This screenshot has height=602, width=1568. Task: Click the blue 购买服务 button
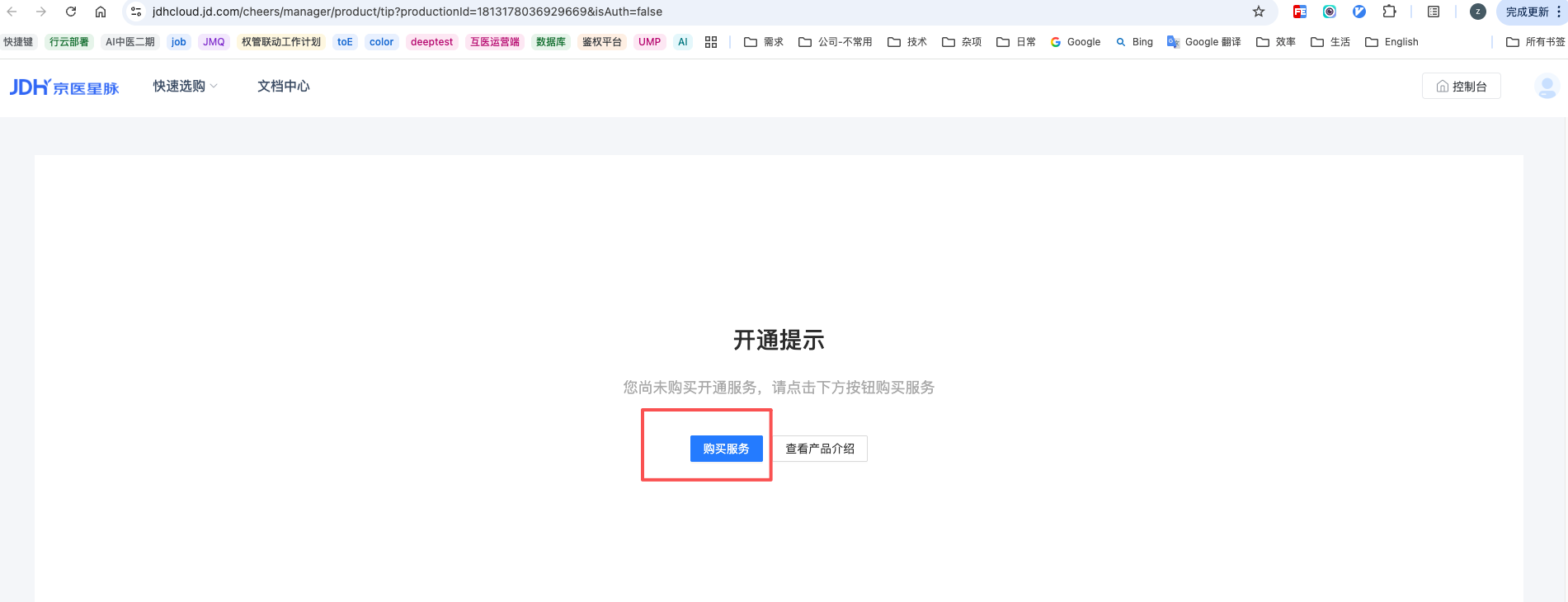pyautogui.click(x=726, y=449)
